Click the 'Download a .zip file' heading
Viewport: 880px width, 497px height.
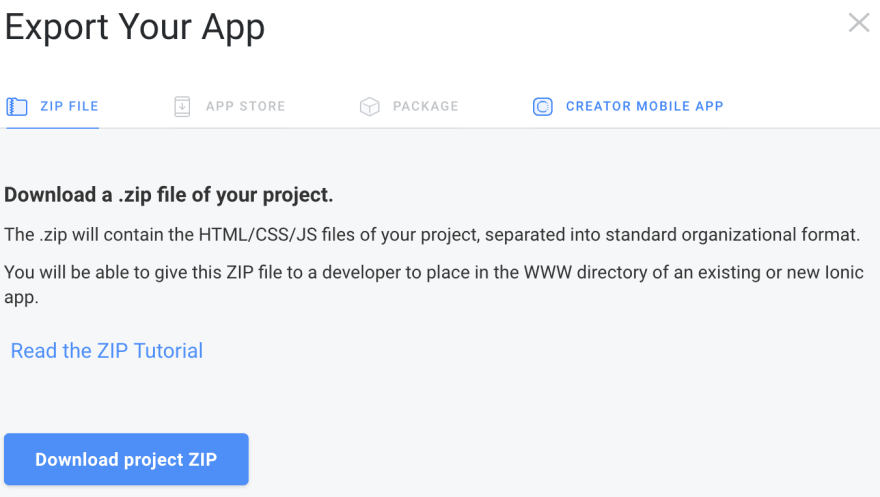(168, 195)
